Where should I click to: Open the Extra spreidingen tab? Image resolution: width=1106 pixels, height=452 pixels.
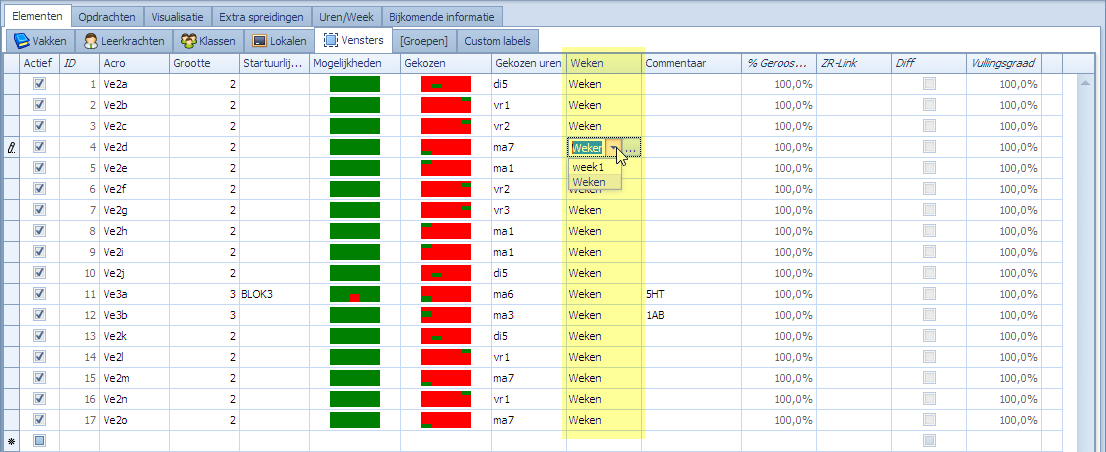point(261,16)
